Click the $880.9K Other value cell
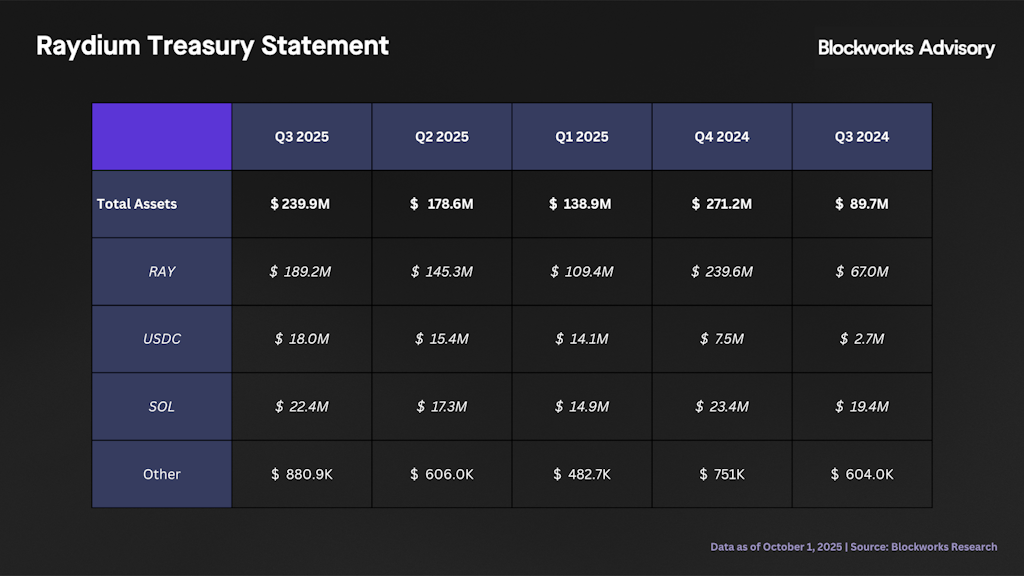The height and width of the screenshot is (576, 1024). pyautogui.click(x=302, y=474)
